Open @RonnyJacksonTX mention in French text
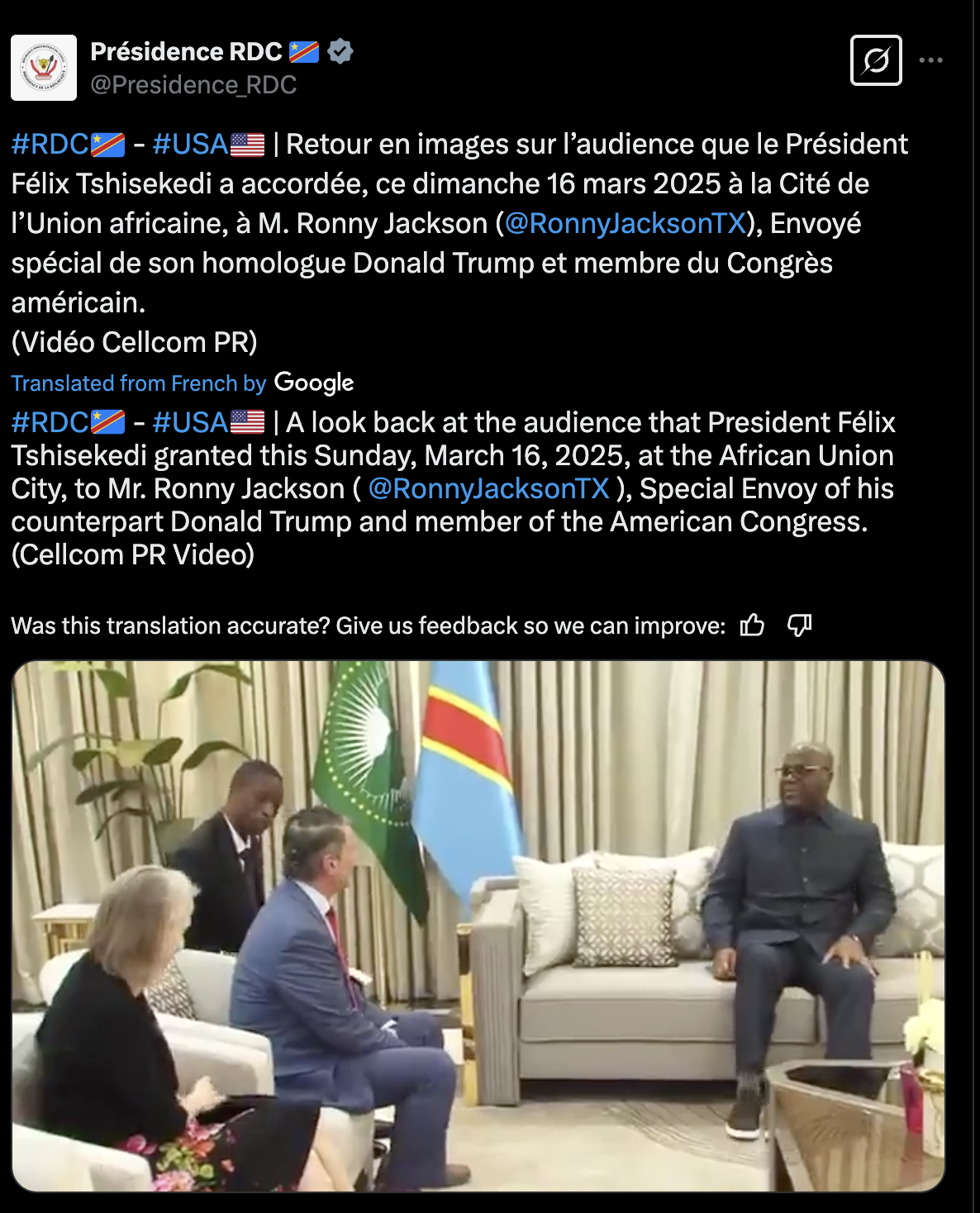980x1213 pixels. 626,224
